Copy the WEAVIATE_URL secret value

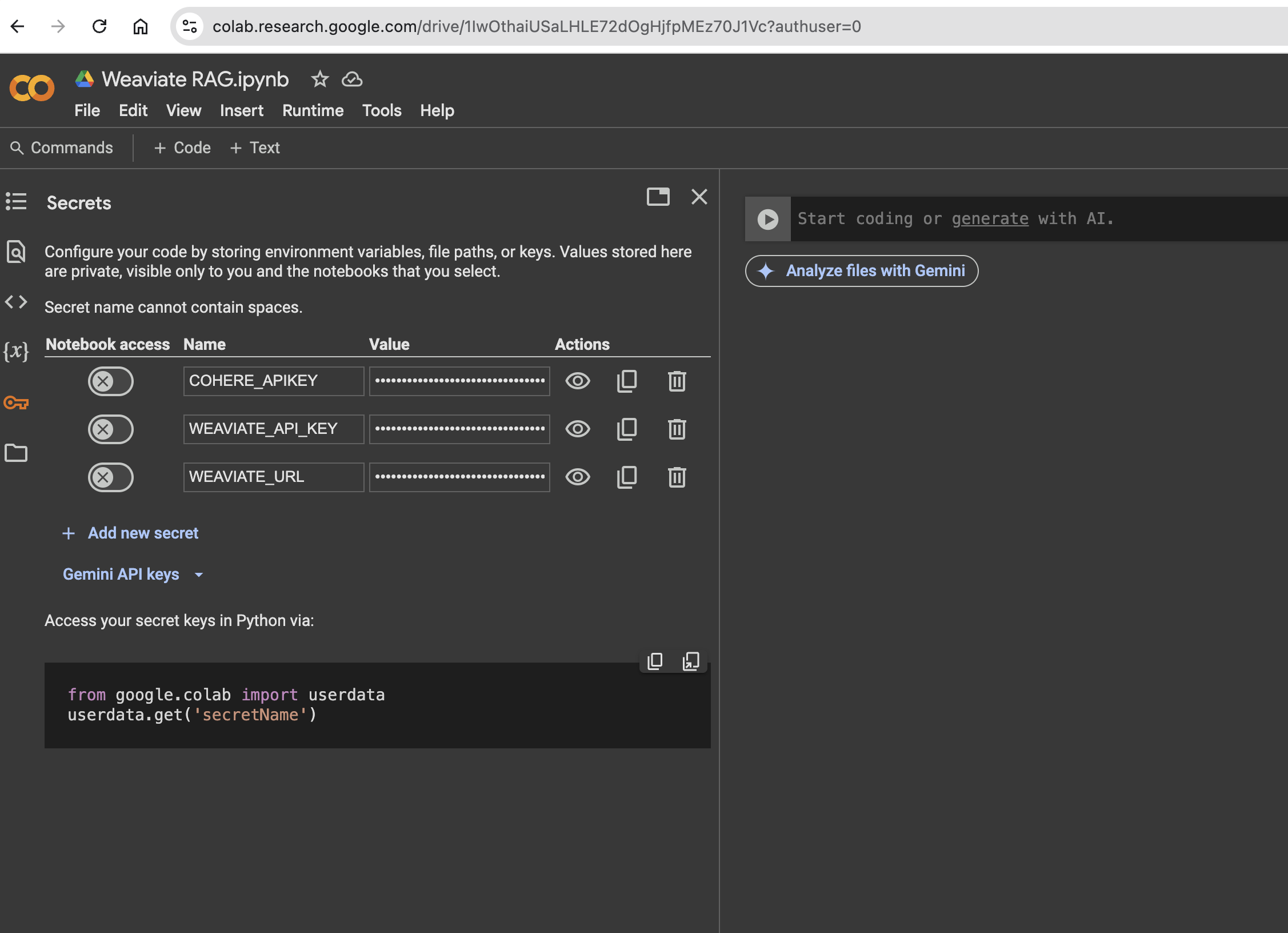point(627,477)
